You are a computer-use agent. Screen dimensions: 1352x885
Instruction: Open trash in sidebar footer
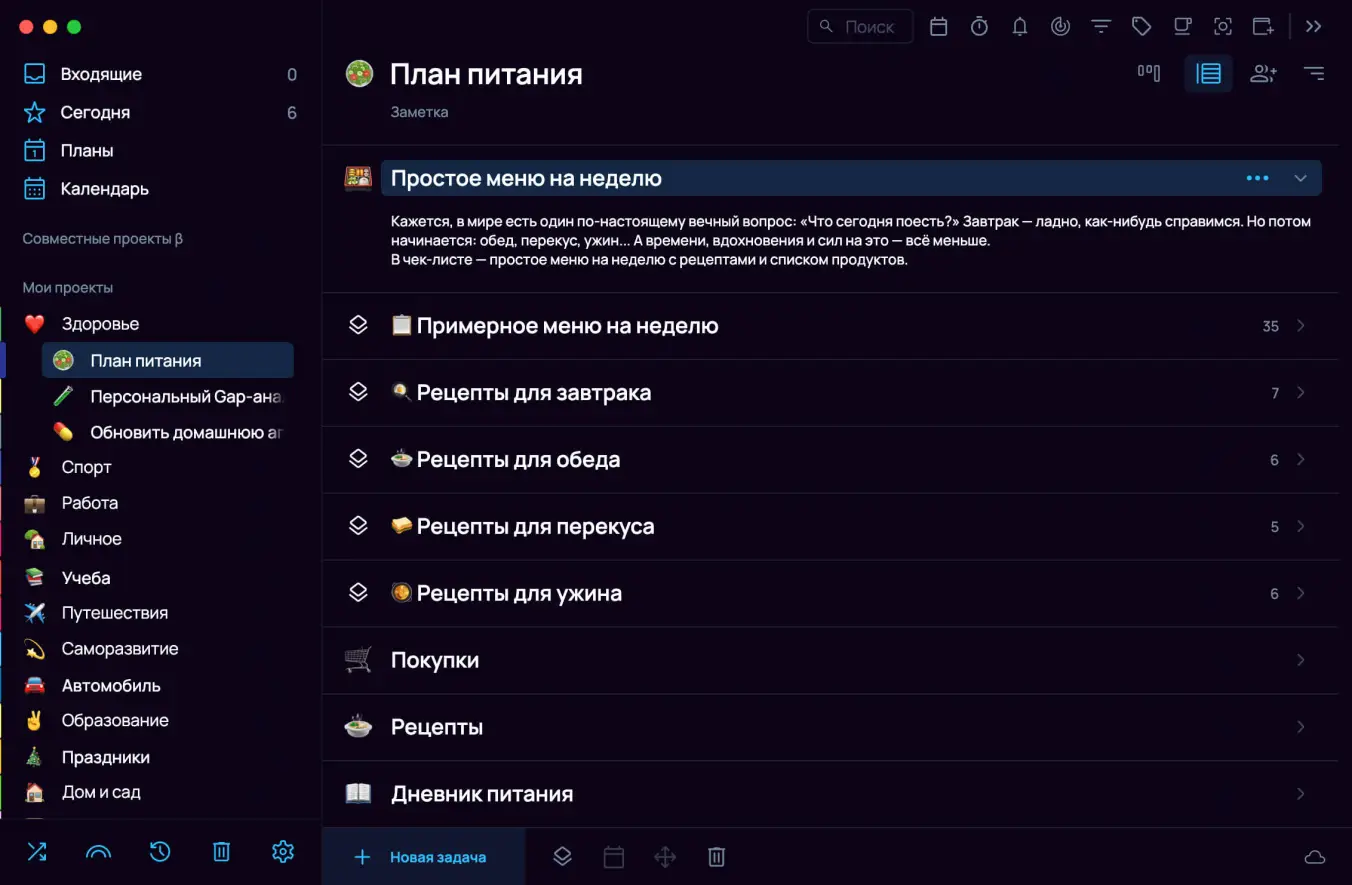tap(221, 852)
